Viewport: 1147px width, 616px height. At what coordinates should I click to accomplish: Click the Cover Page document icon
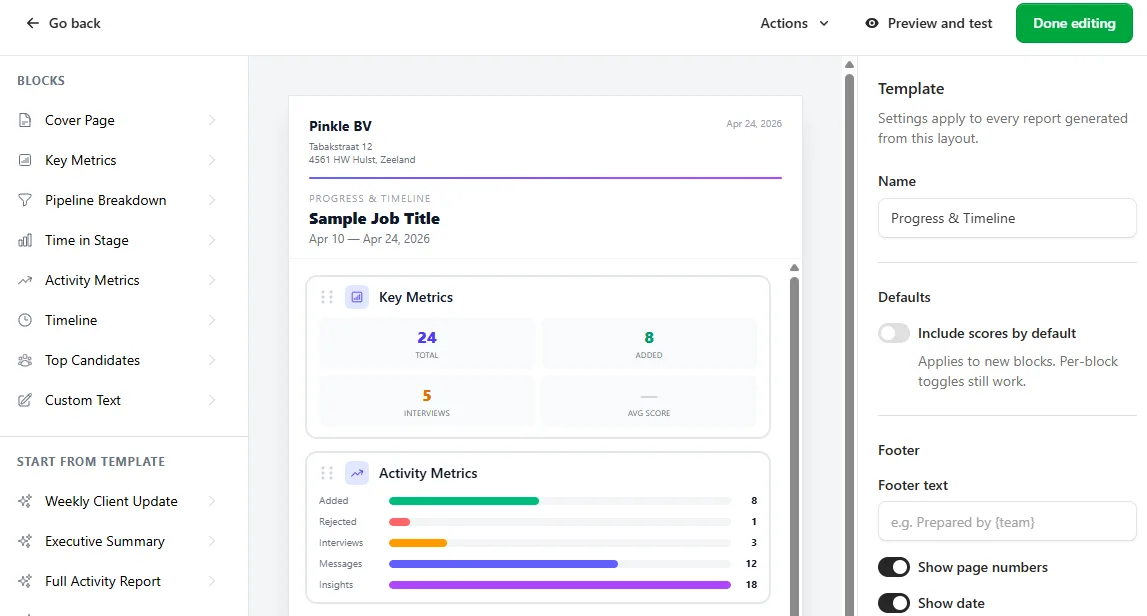25,120
